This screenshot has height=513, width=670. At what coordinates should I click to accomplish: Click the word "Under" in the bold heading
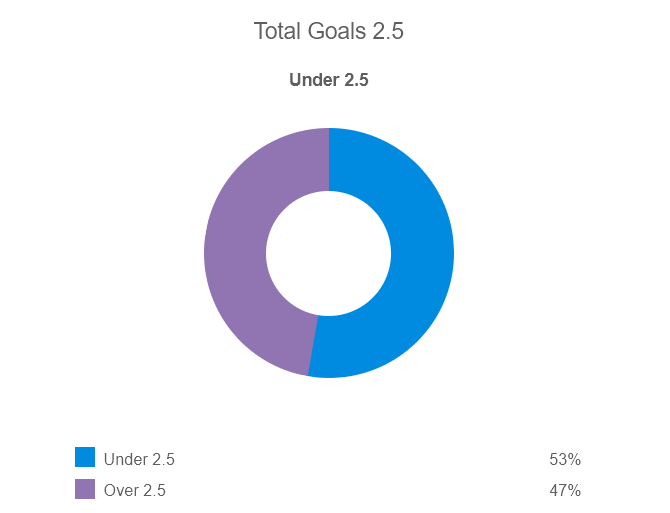(313, 81)
